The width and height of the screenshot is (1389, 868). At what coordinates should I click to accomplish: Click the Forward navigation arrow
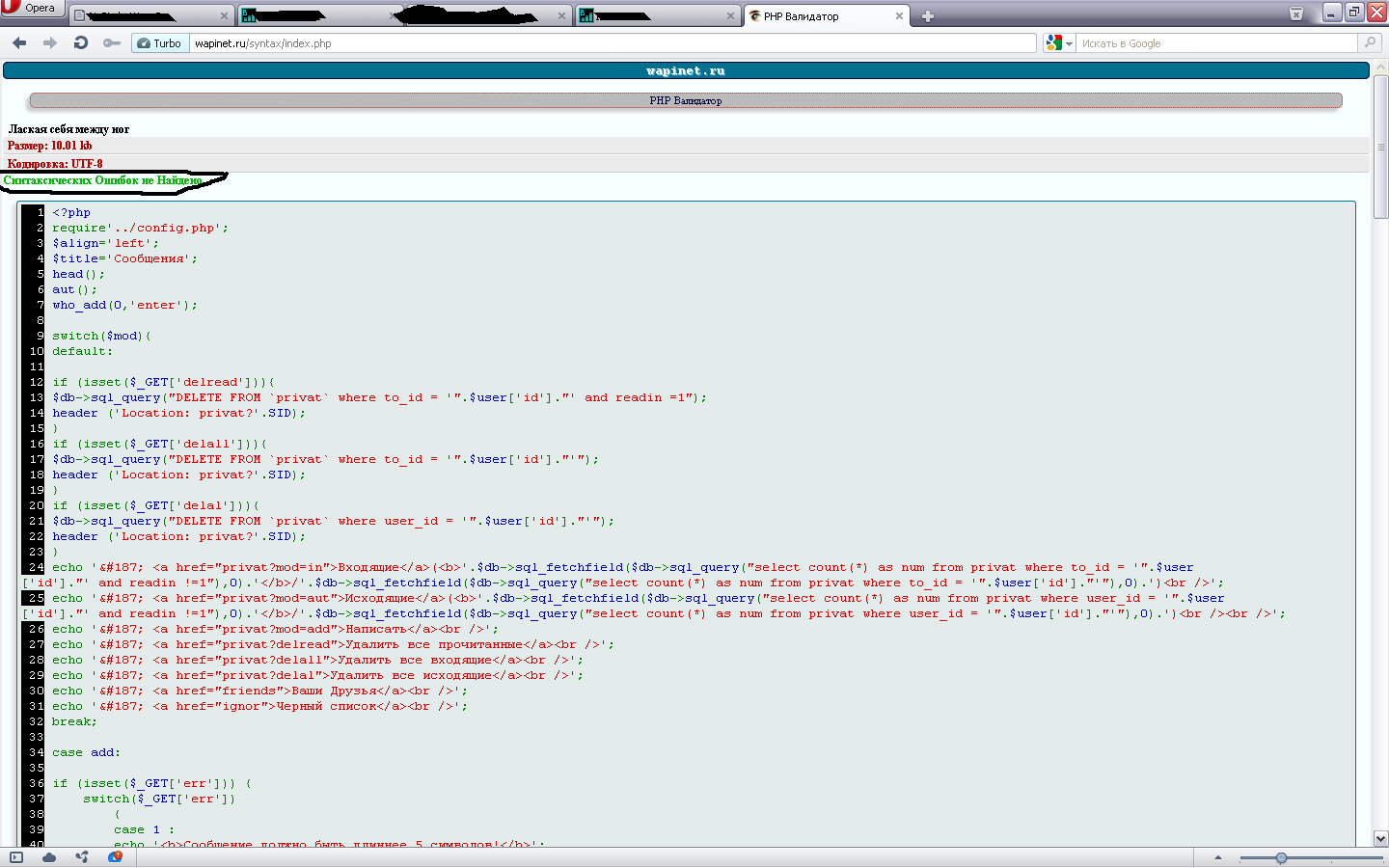50,42
